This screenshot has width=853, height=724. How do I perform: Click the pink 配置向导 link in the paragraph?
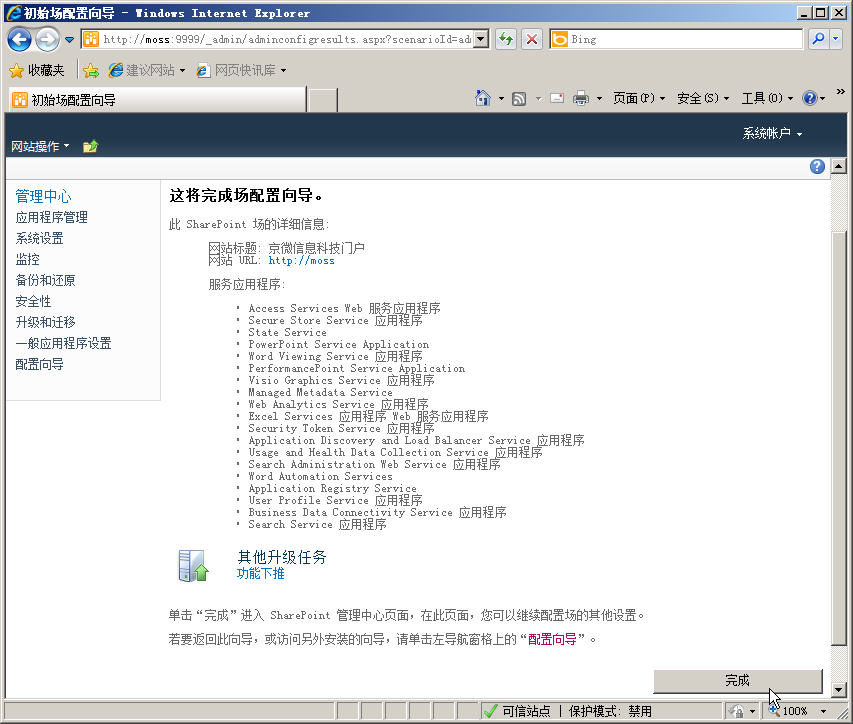[x=552, y=639]
